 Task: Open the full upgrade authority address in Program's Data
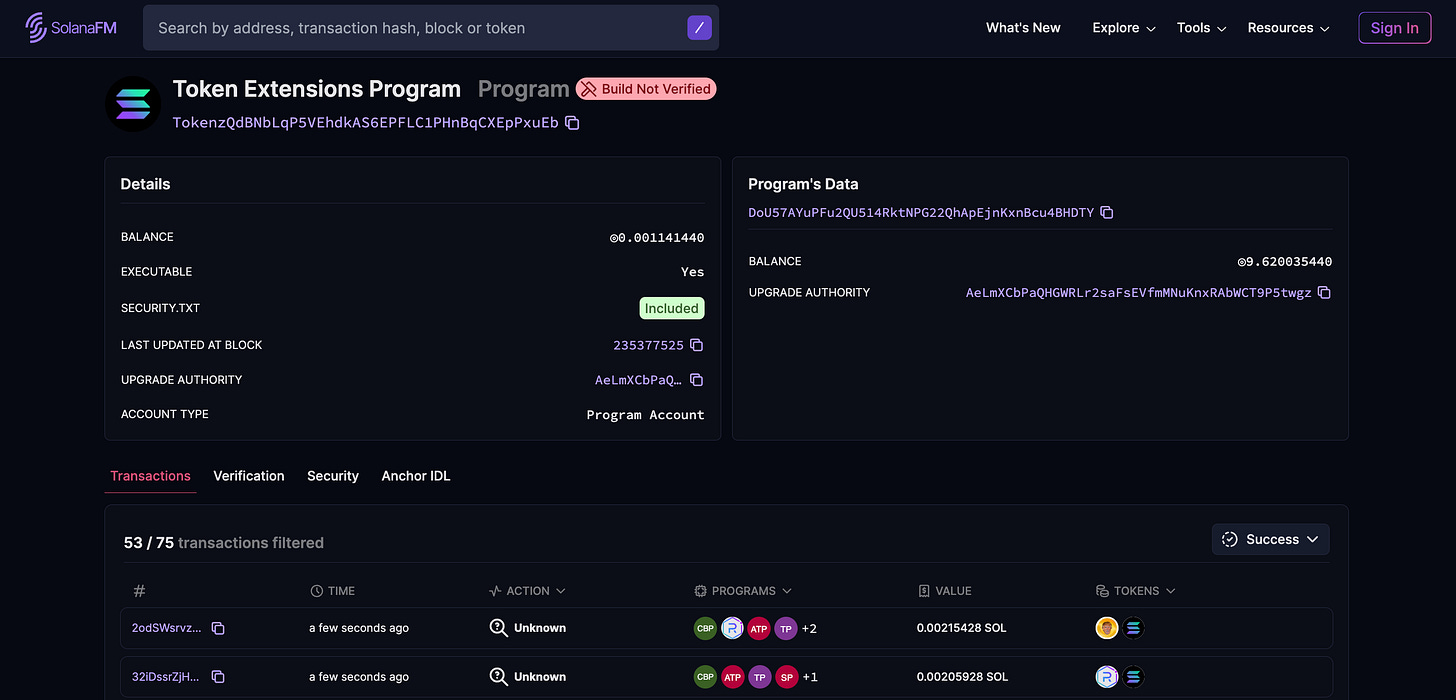tap(1138, 293)
